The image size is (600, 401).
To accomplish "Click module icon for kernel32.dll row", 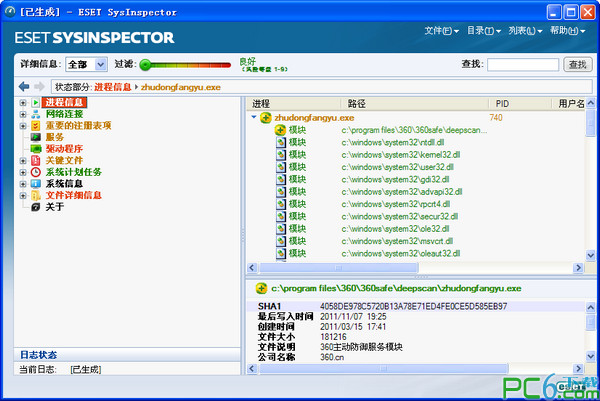I will [281, 155].
